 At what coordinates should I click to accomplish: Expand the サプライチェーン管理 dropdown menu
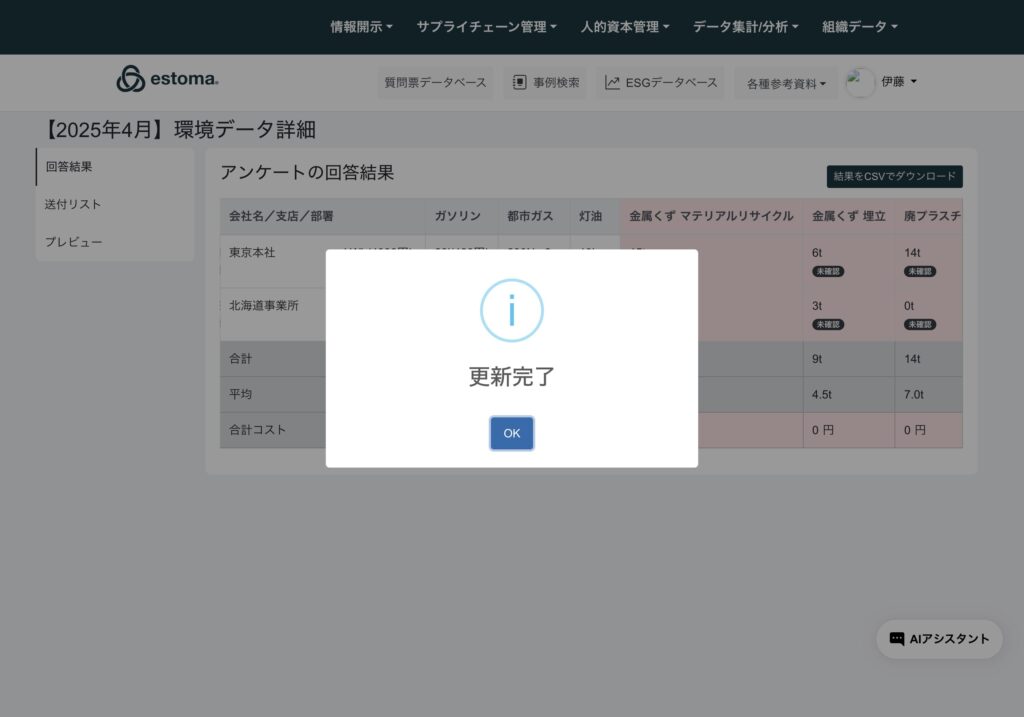[x=486, y=27]
